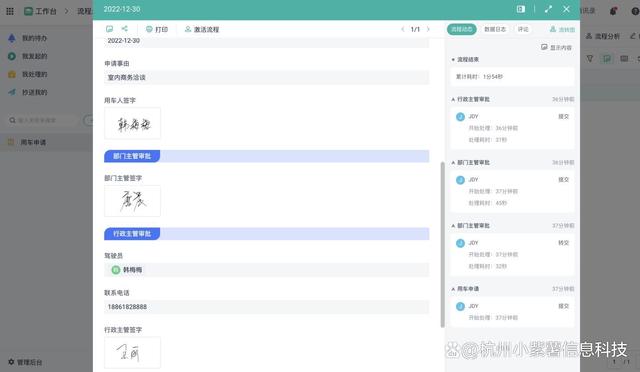Click the notification bell icon at top right
This screenshot has width=640, height=372.
[x=613, y=11]
